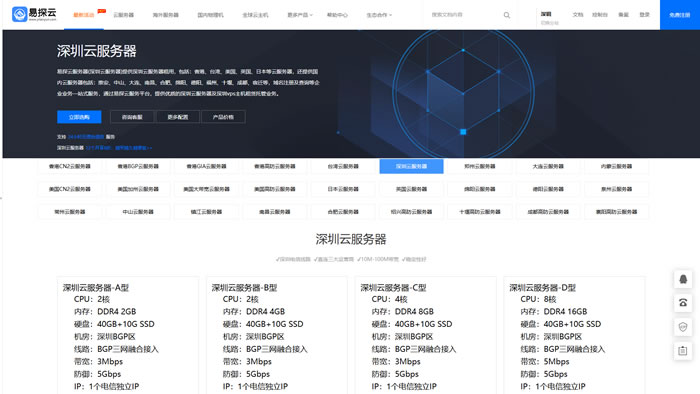Image resolution: width=700 pixels, height=394 pixels.
Task: Open the 备案 link in header
Action: pyautogui.click(x=623, y=15)
